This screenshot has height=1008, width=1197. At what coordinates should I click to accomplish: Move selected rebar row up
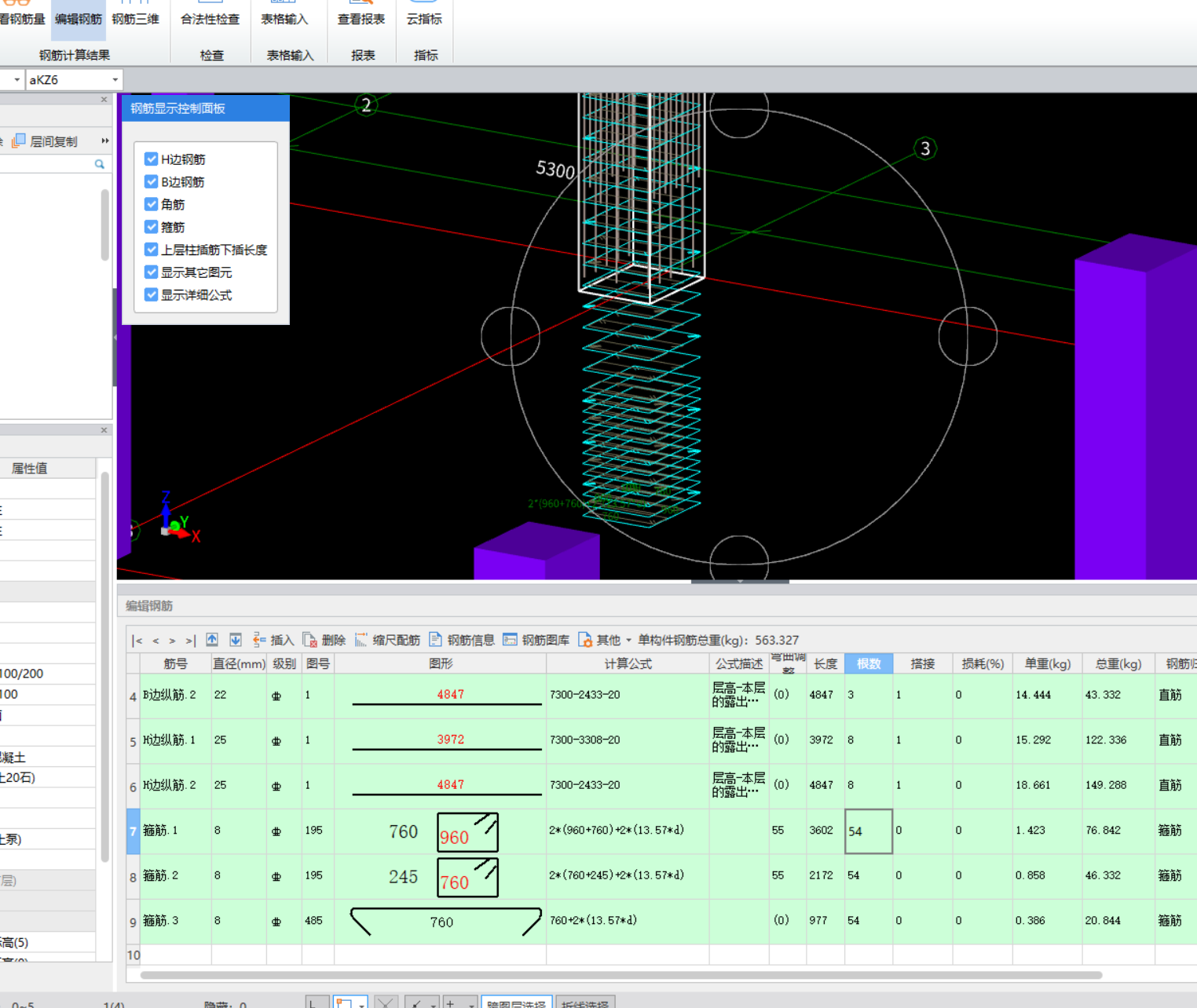point(212,640)
